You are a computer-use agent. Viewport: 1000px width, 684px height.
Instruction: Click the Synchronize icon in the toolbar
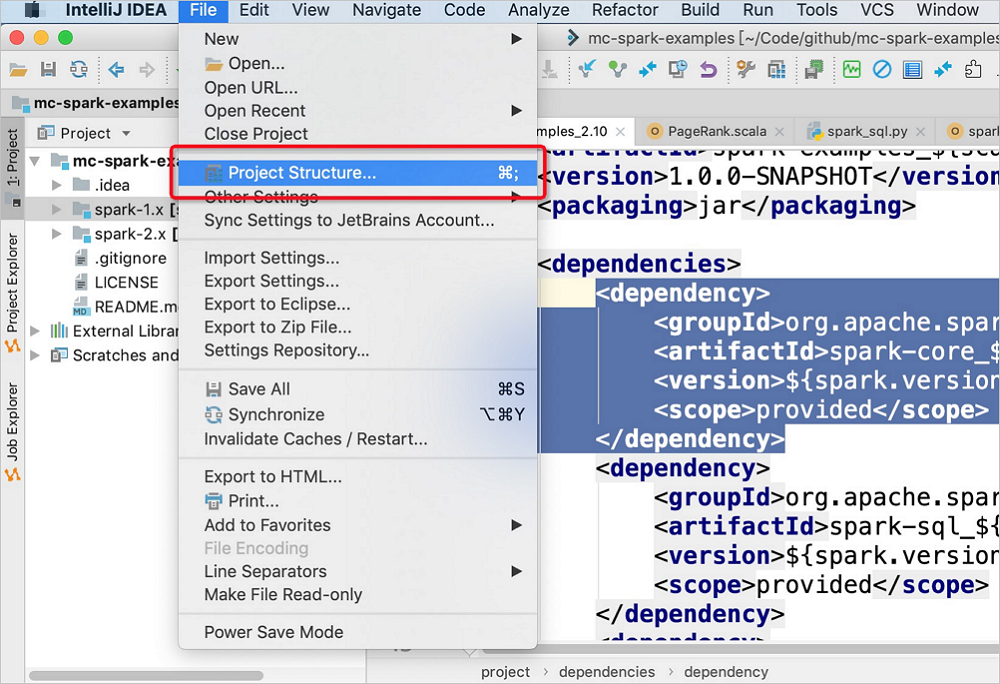[x=78, y=69]
